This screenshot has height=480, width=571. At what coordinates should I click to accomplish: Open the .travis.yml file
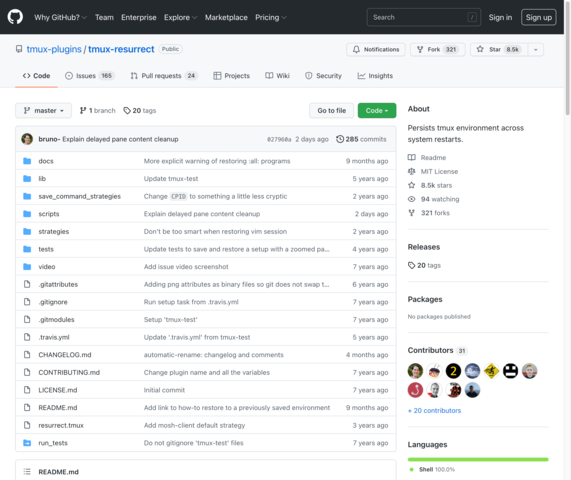pyautogui.click(x=54, y=337)
